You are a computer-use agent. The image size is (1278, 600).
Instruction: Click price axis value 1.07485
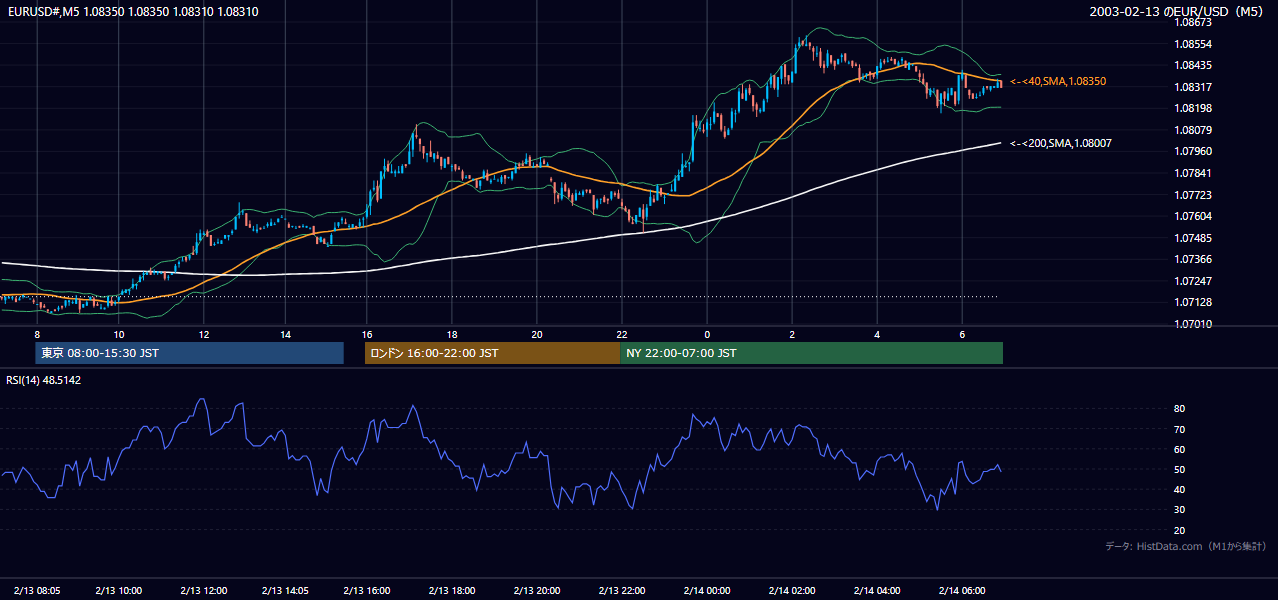pos(1192,238)
